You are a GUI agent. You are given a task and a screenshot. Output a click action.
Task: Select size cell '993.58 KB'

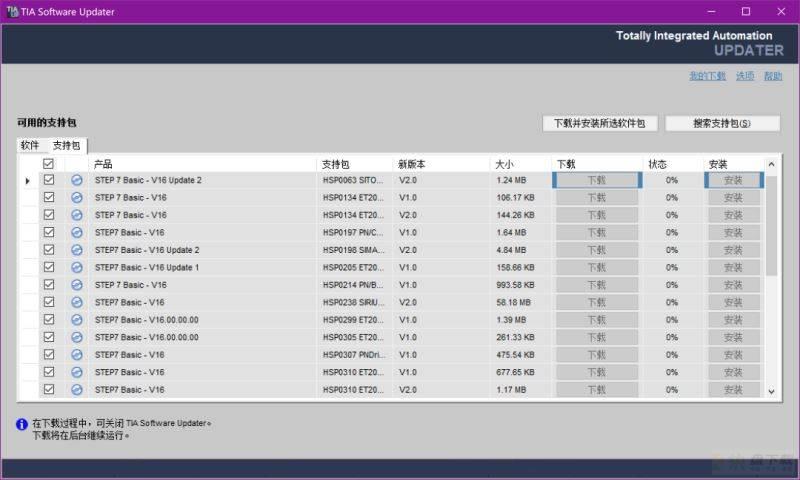[521, 285]
